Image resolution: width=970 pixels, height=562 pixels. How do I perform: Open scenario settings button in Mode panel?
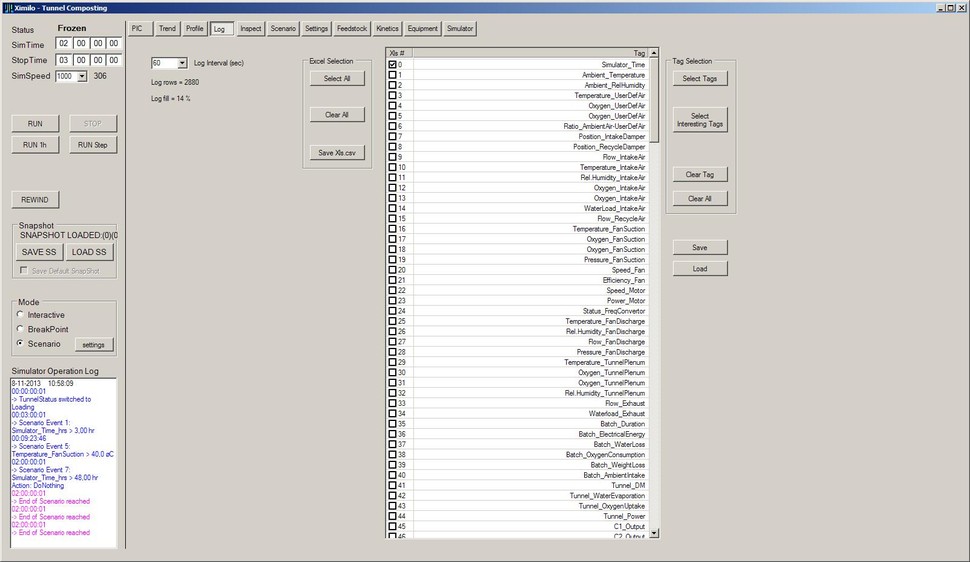coord(93,345)
